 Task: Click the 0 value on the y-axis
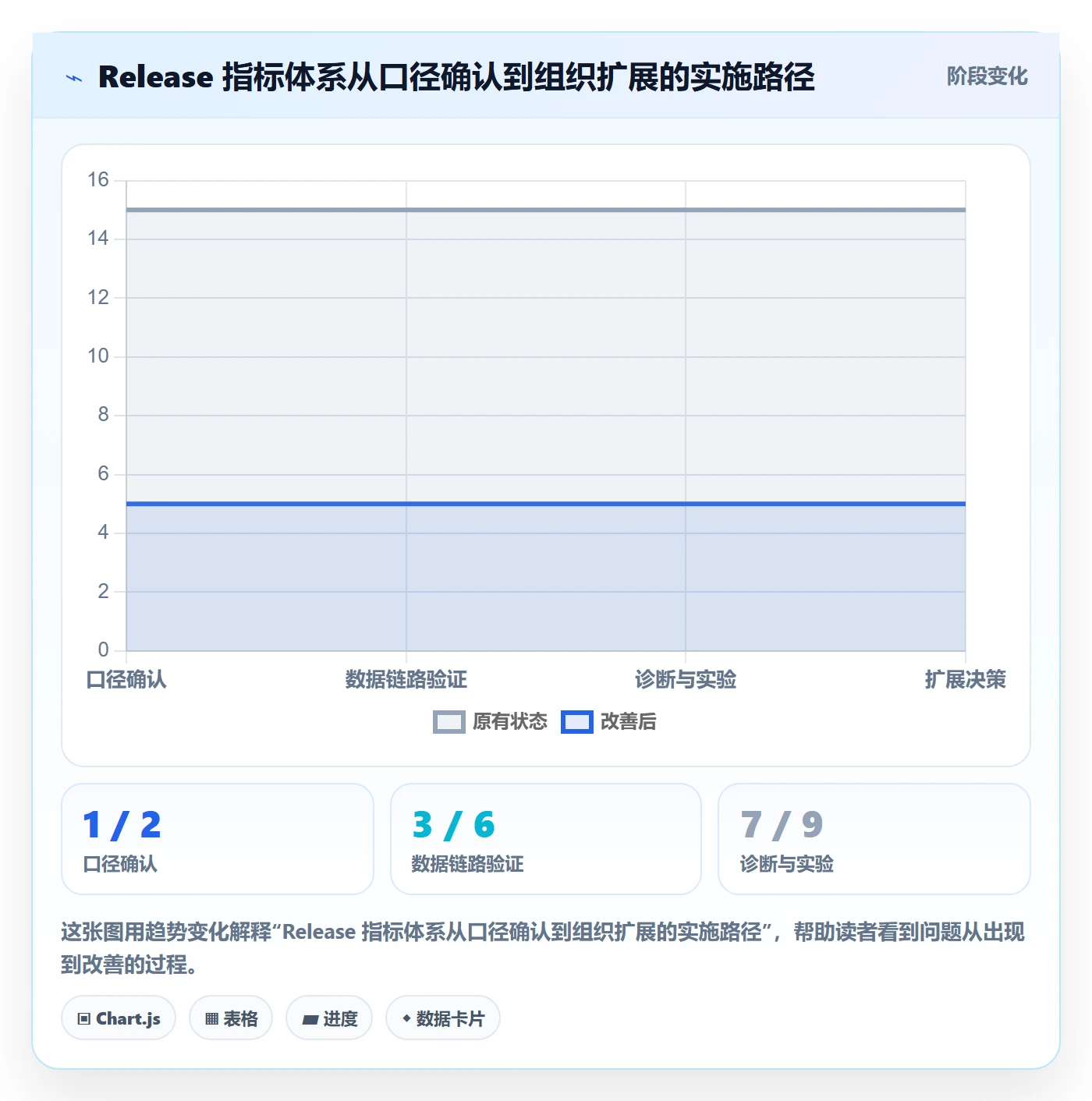104,650
